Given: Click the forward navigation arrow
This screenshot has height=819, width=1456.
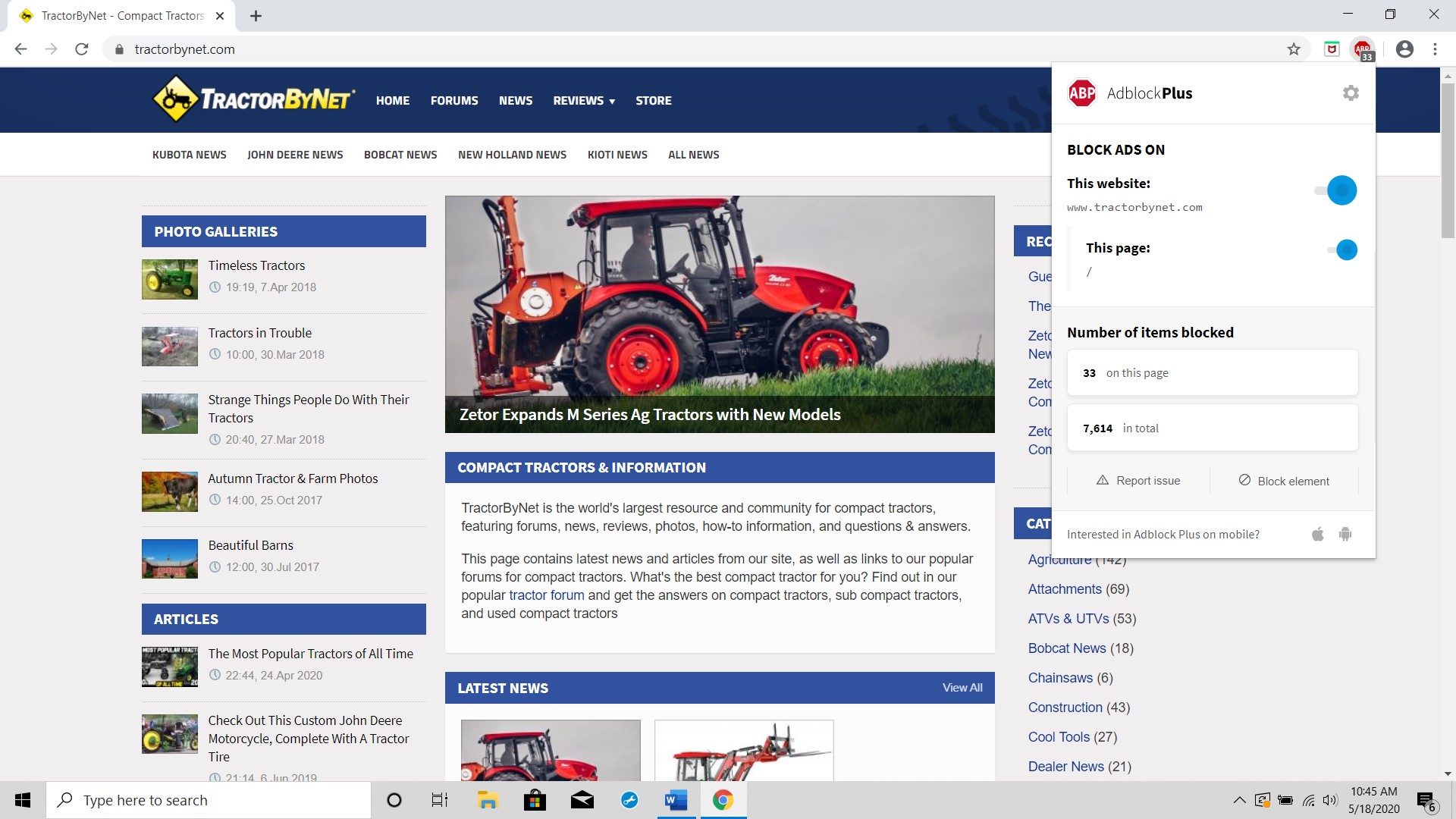Looking at the screenshot, I should pyautogui.click(x=51, y=49).
